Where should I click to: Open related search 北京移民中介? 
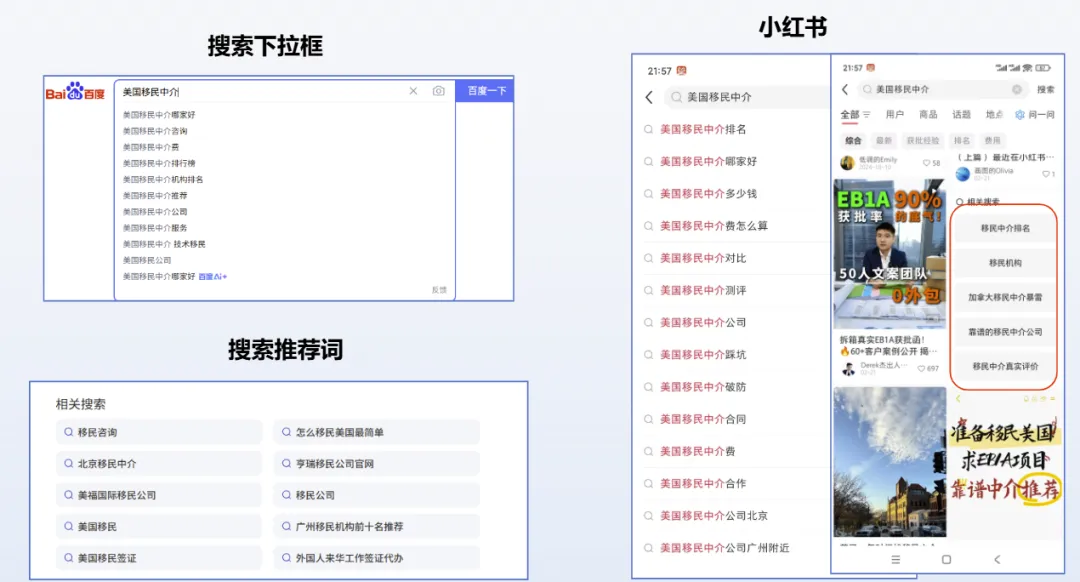[x=159, y=464]
